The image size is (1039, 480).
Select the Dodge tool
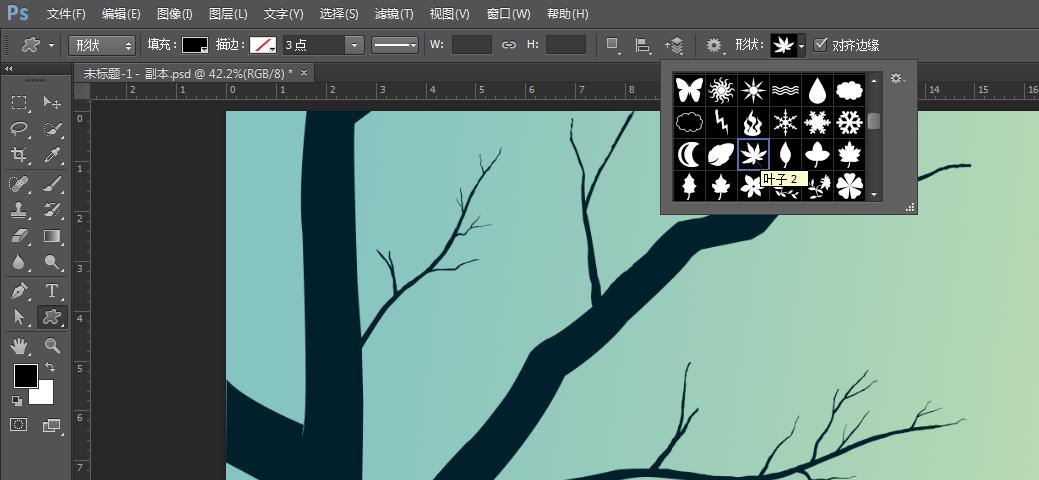(52, 263)
